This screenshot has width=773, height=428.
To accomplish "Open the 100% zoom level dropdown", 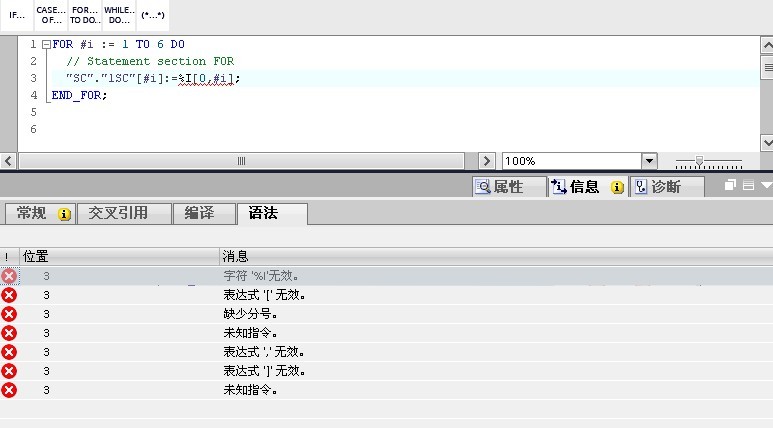I will click(x=649, y=161).
